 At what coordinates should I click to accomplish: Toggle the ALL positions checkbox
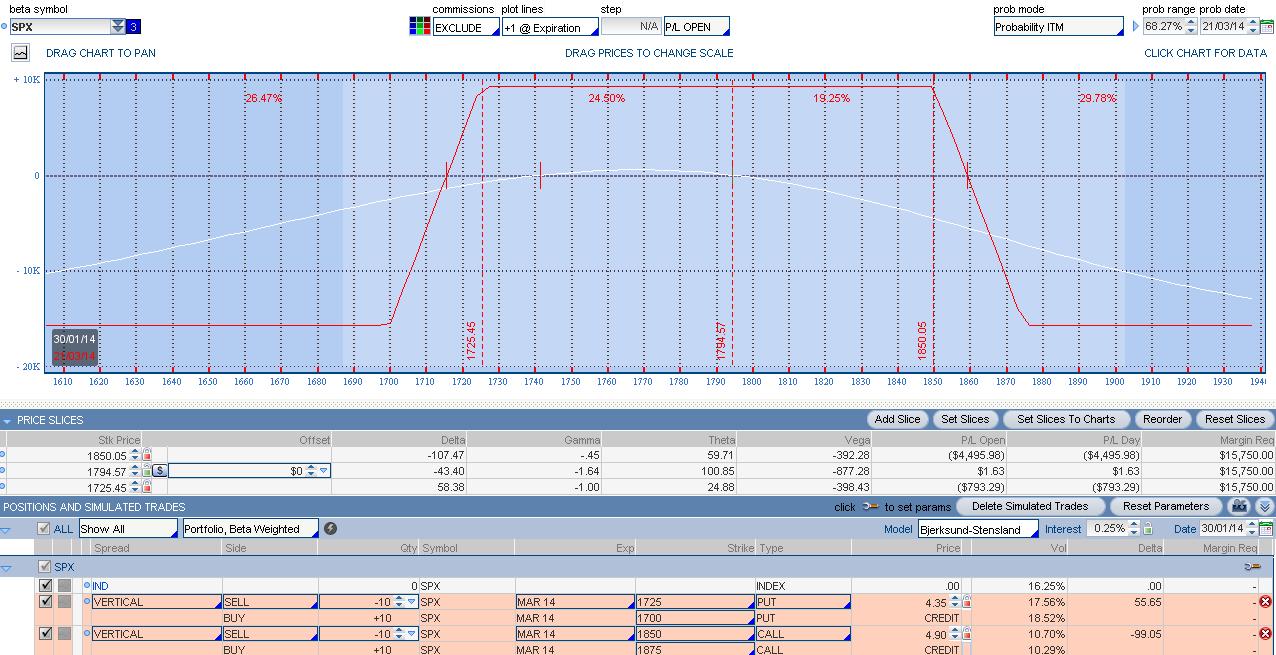[43, 529]
